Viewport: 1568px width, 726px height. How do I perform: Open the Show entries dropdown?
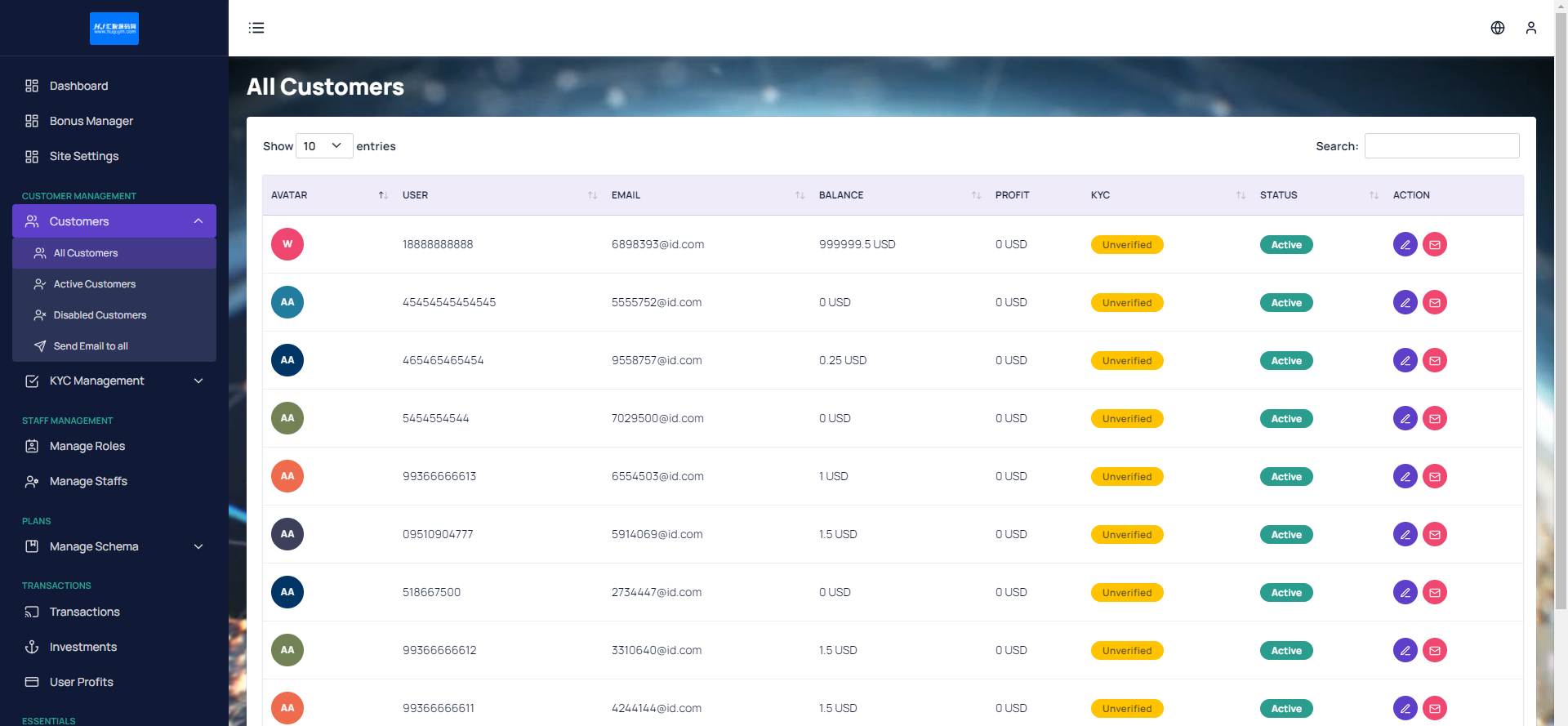[x=323, y=146]
